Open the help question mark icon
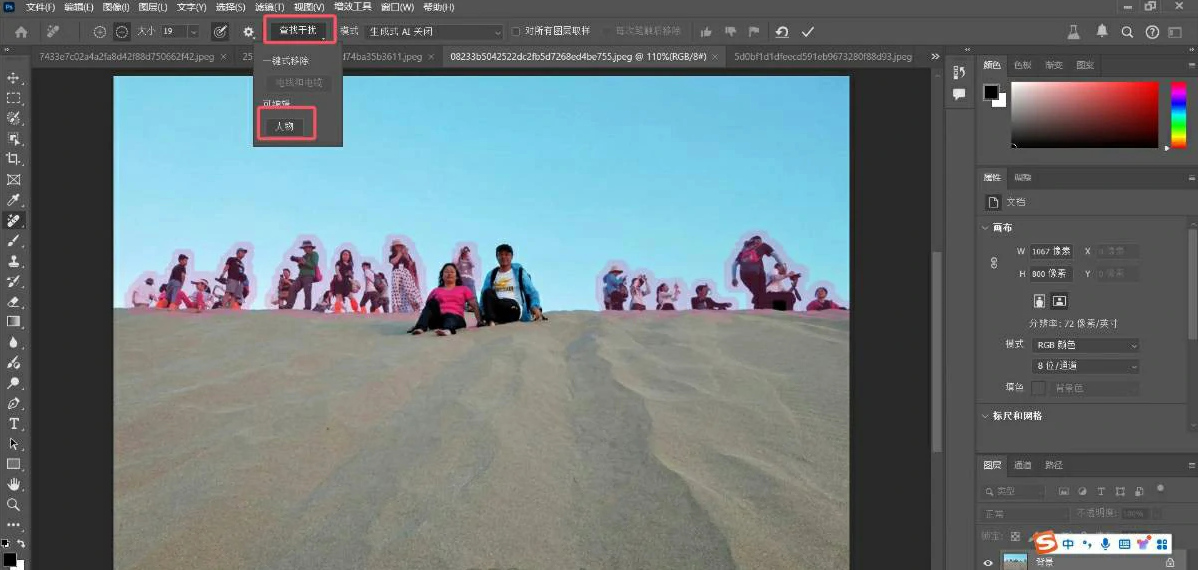Viewport: 1198px width, 570px height. point(1152,31)
